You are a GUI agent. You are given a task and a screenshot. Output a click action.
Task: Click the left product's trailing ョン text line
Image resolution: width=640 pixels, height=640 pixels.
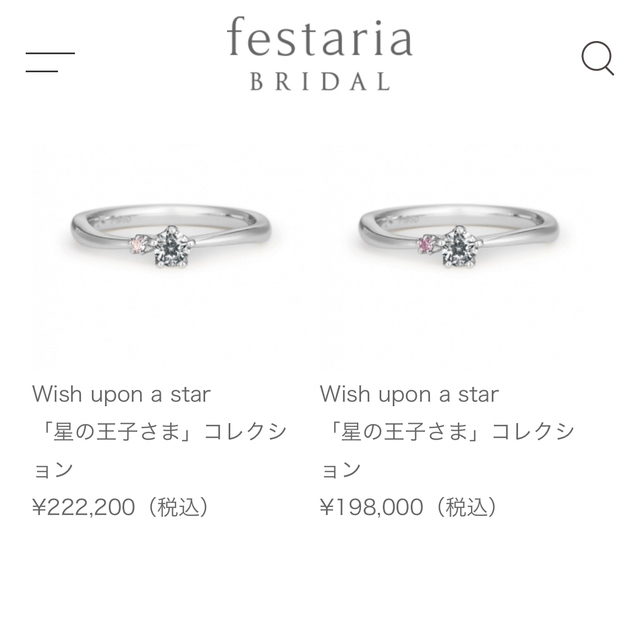coord(53,470)
